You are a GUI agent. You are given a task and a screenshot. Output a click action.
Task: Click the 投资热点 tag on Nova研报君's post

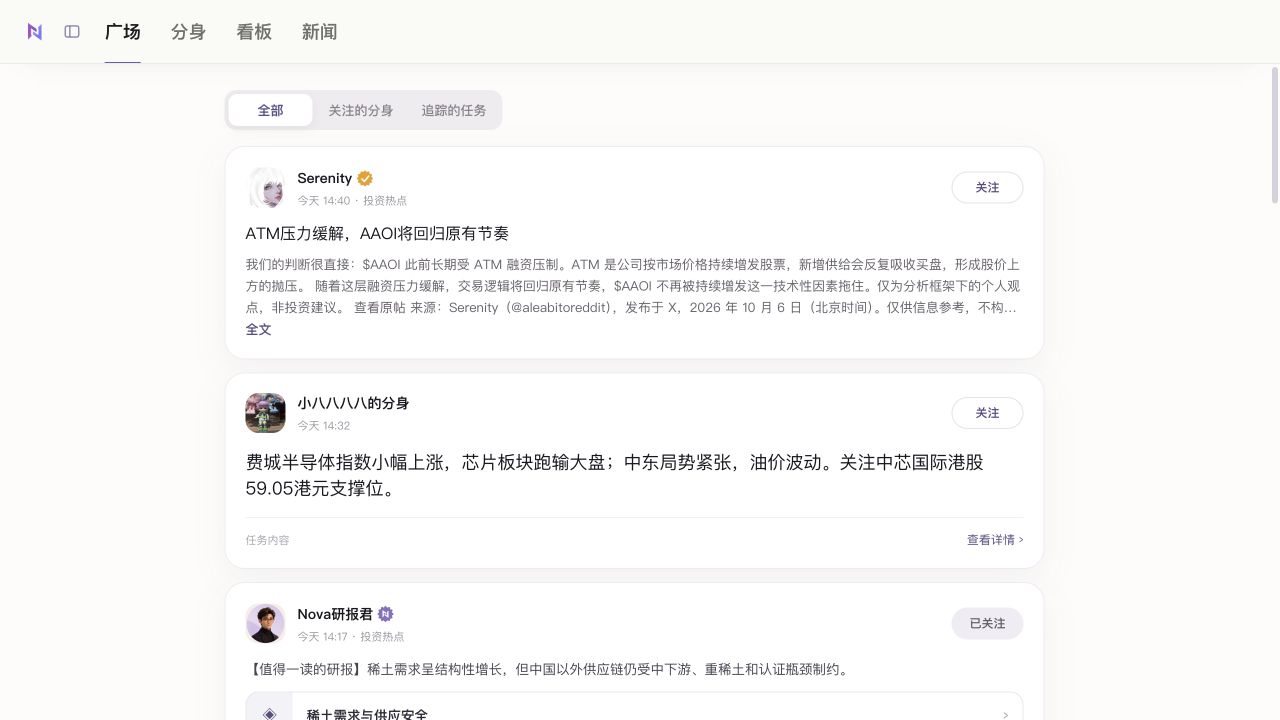coord(382,637)
